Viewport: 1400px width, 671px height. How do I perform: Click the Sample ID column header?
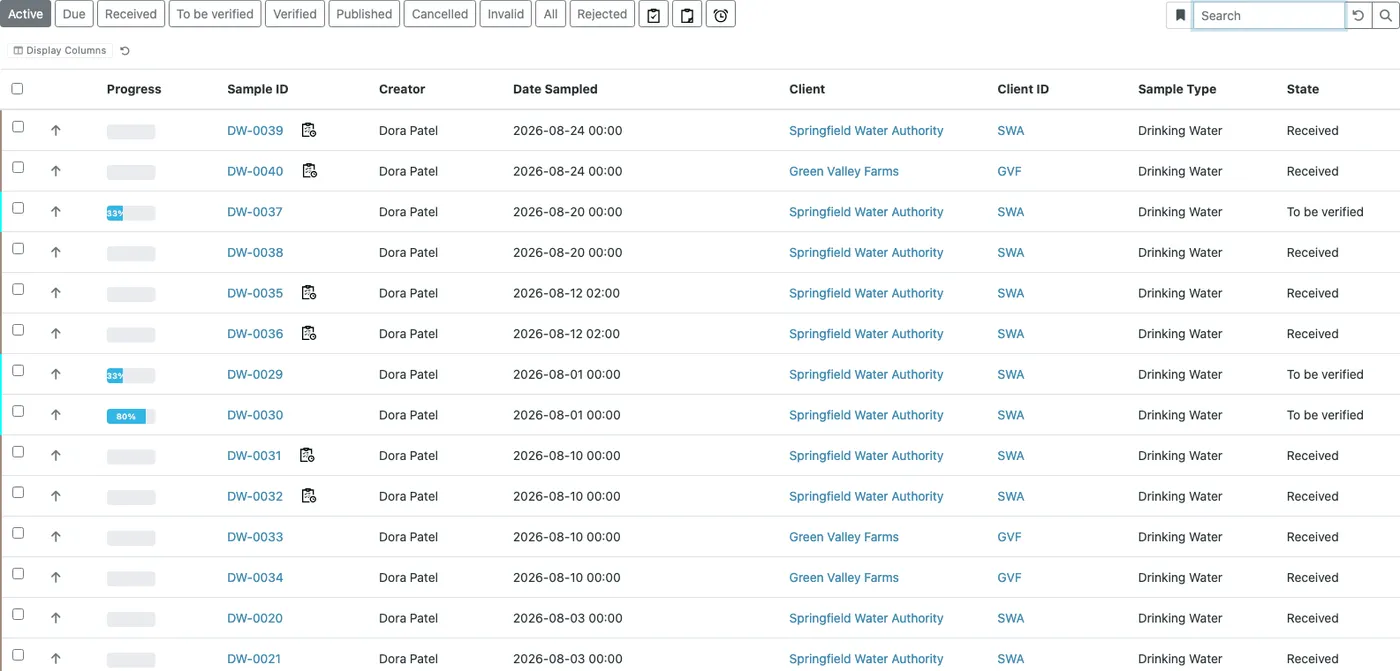click(257, 89)
